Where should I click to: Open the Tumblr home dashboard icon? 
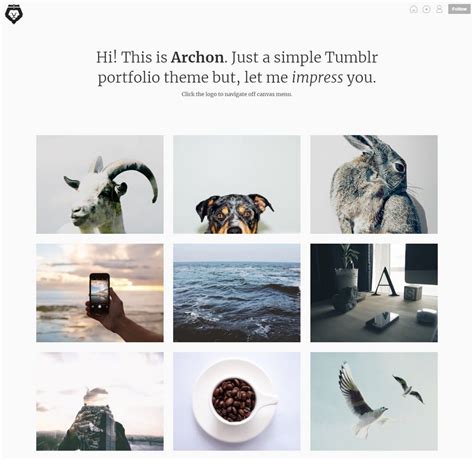[413, 9]
